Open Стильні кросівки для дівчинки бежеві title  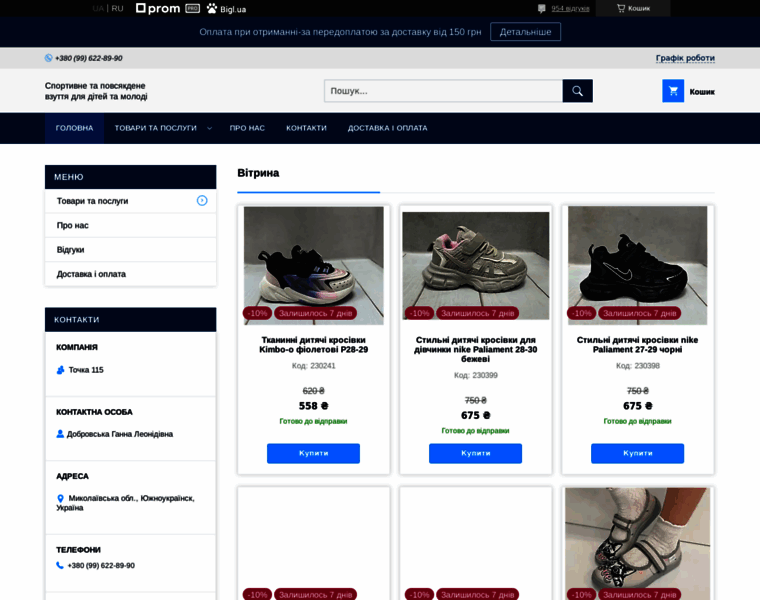point(475,349)
